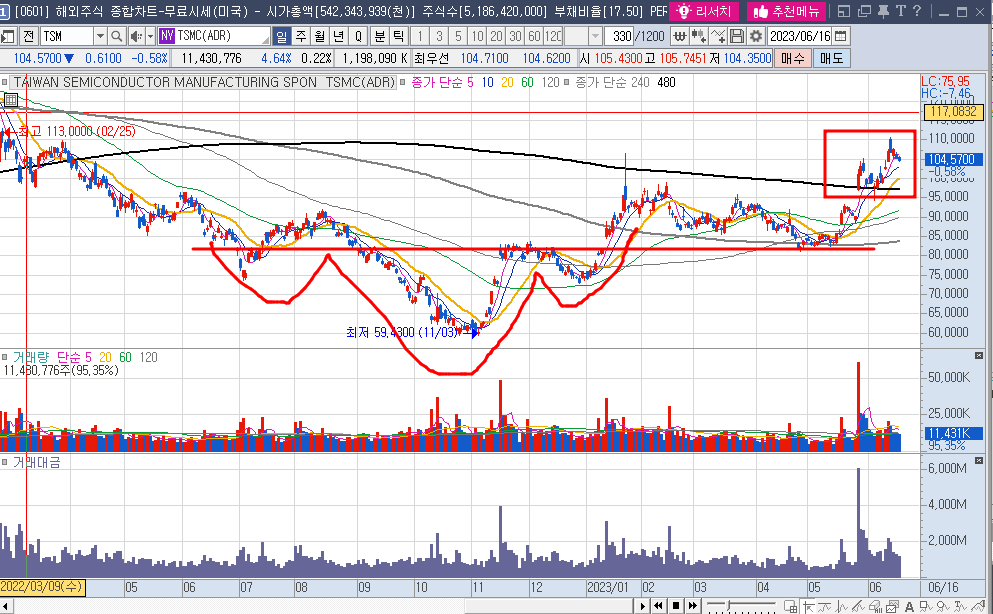Click the 전 button beside symbol field

tap(28, 36)
